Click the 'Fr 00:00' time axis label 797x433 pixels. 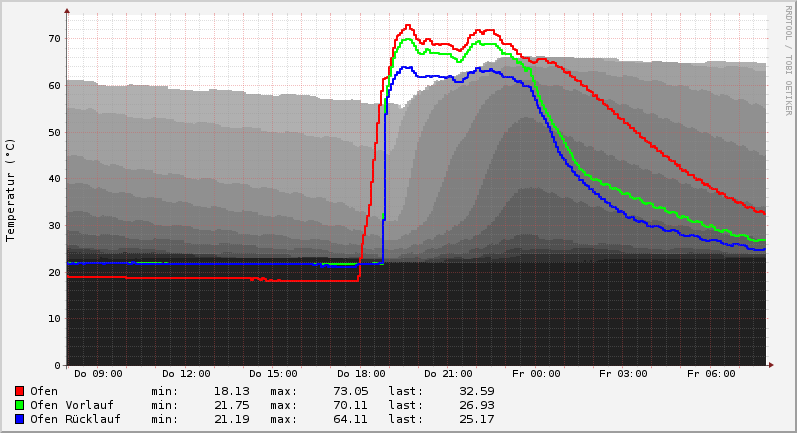(x=537, y=374)
